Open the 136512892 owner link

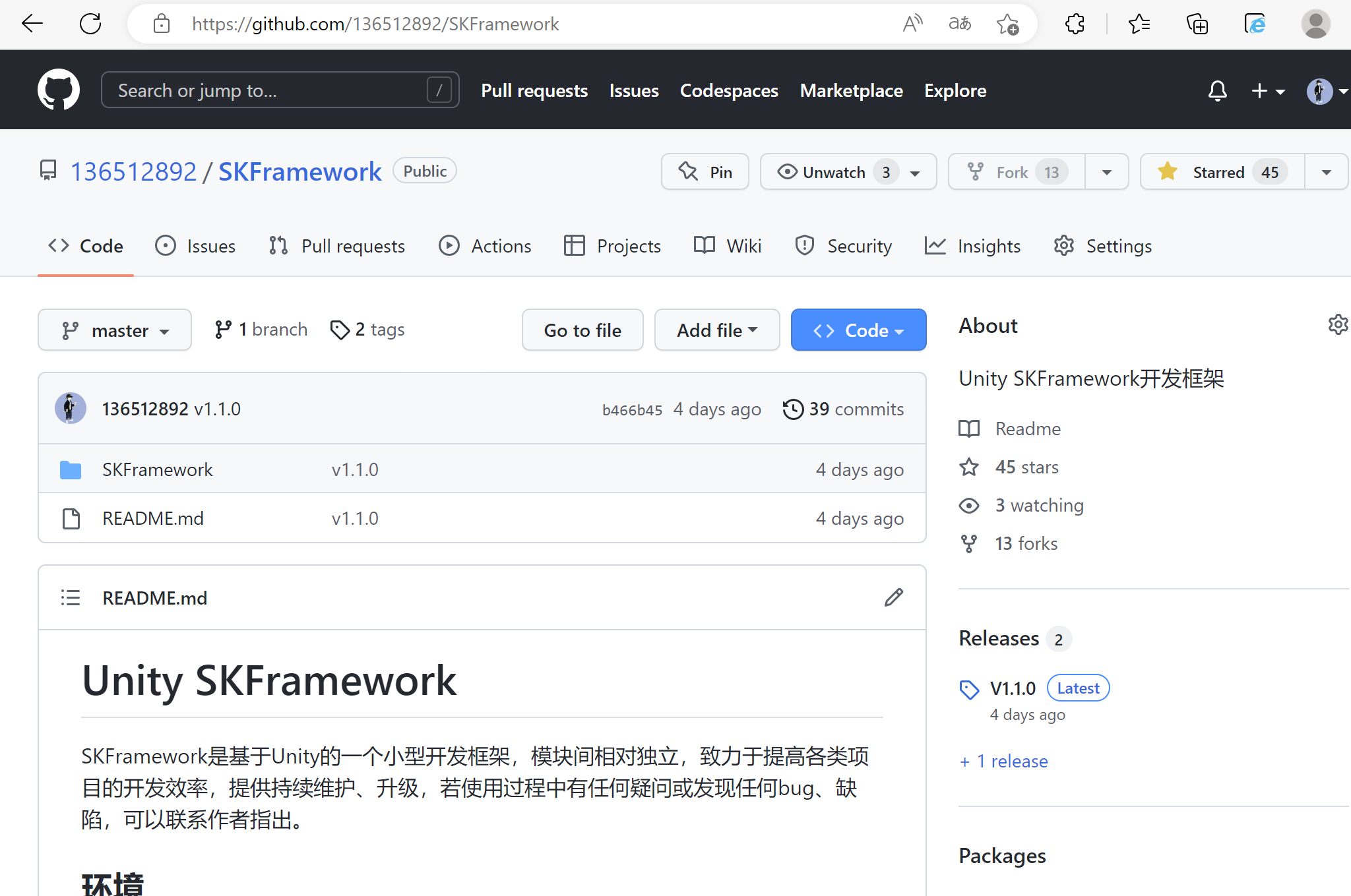(133, 171)
